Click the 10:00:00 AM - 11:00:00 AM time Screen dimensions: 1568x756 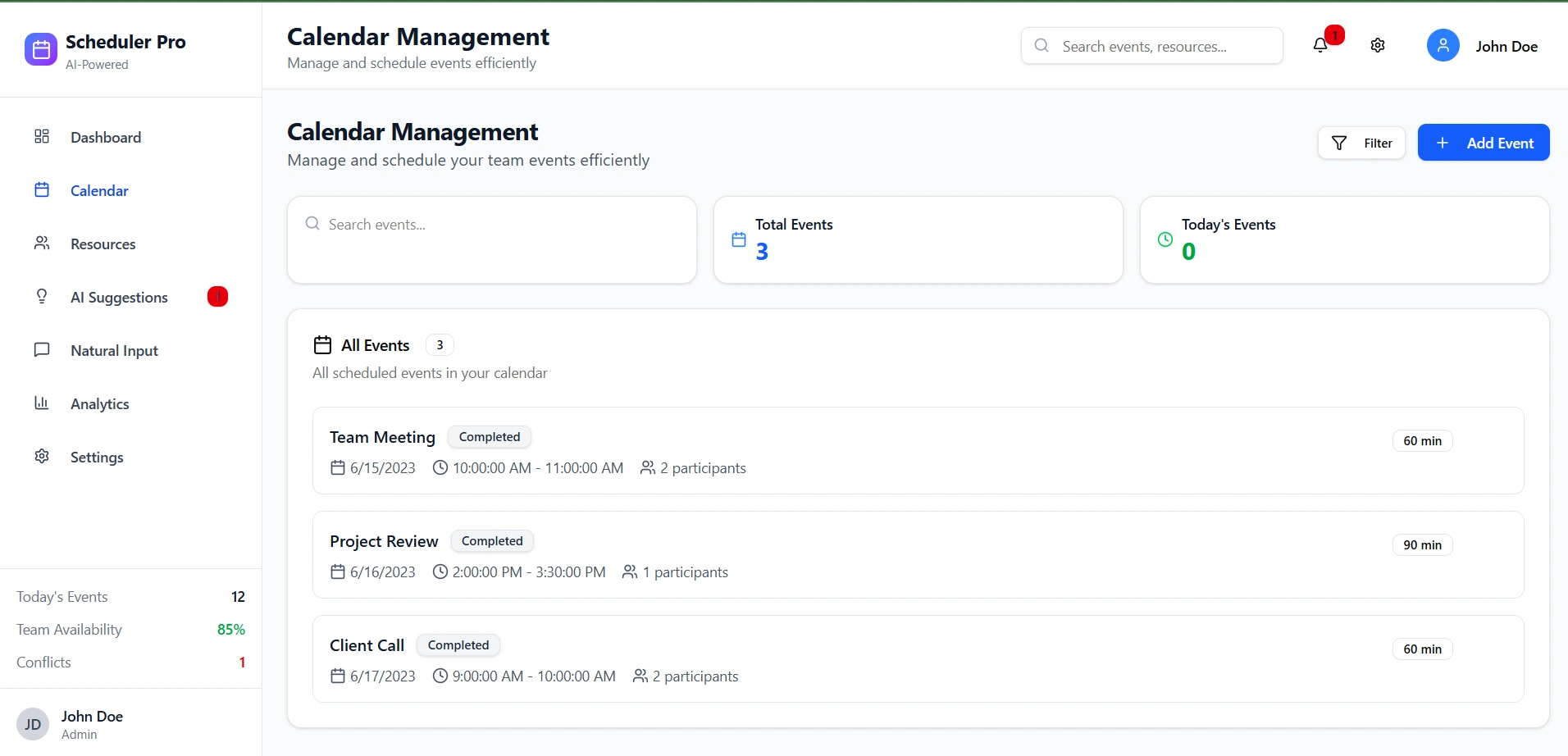[538, 468]
